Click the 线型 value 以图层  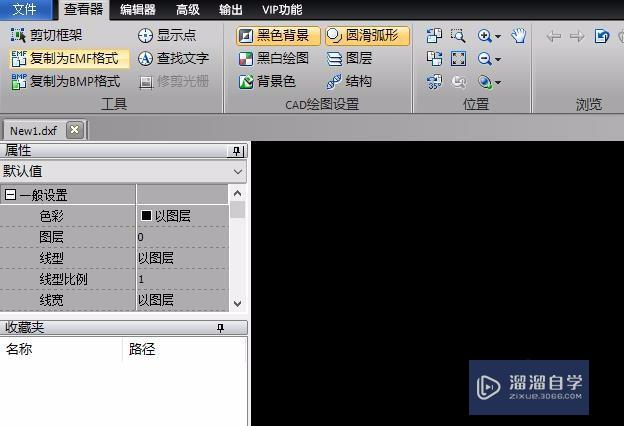tap(183, 258)
